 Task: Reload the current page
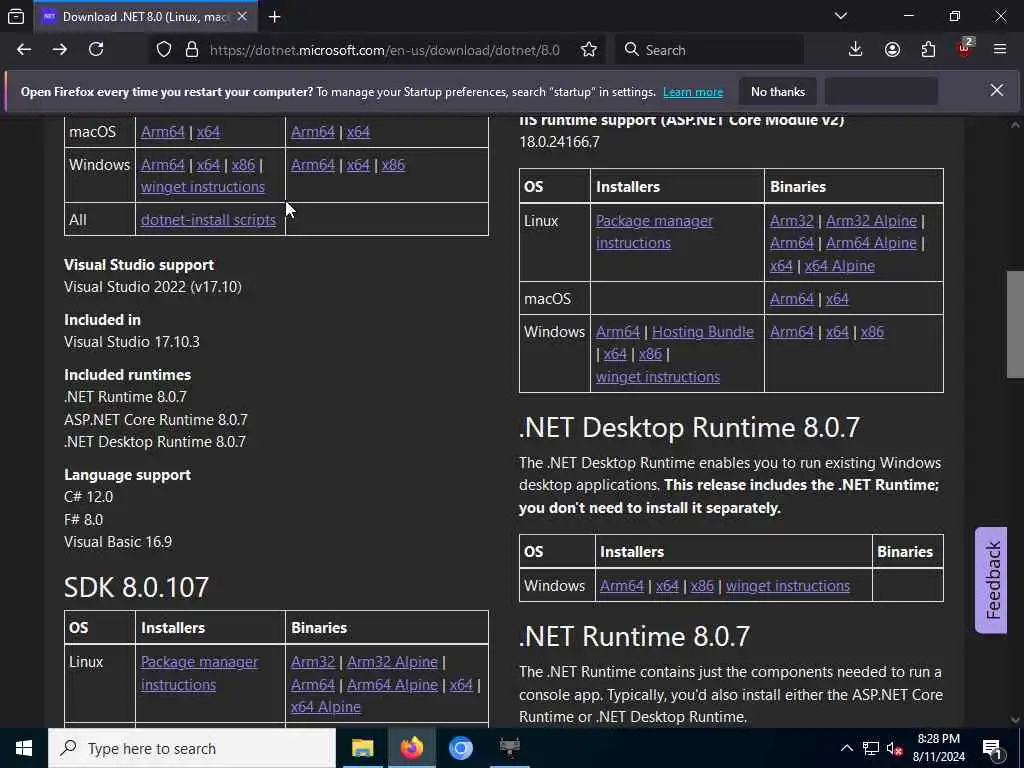coord(96,50)
